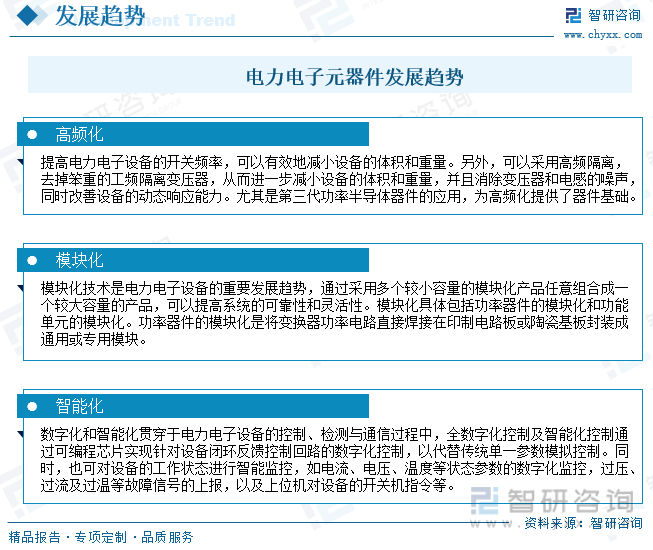Viewport: 653px width, 550px height.
Task: Open the www.chyxx.com link
Action: 603,35
